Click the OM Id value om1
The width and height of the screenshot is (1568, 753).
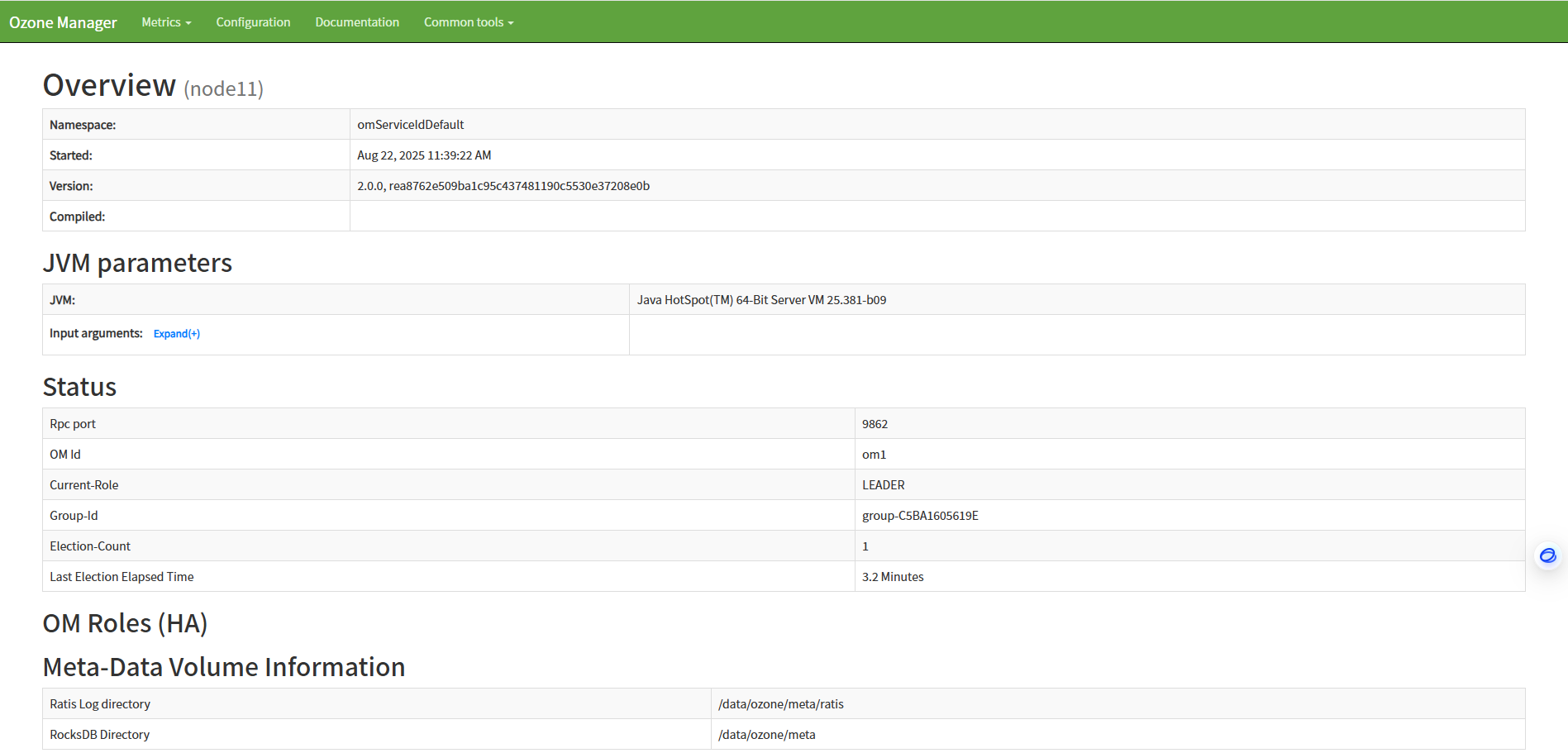pyautogui.click(x=874, y=455)
